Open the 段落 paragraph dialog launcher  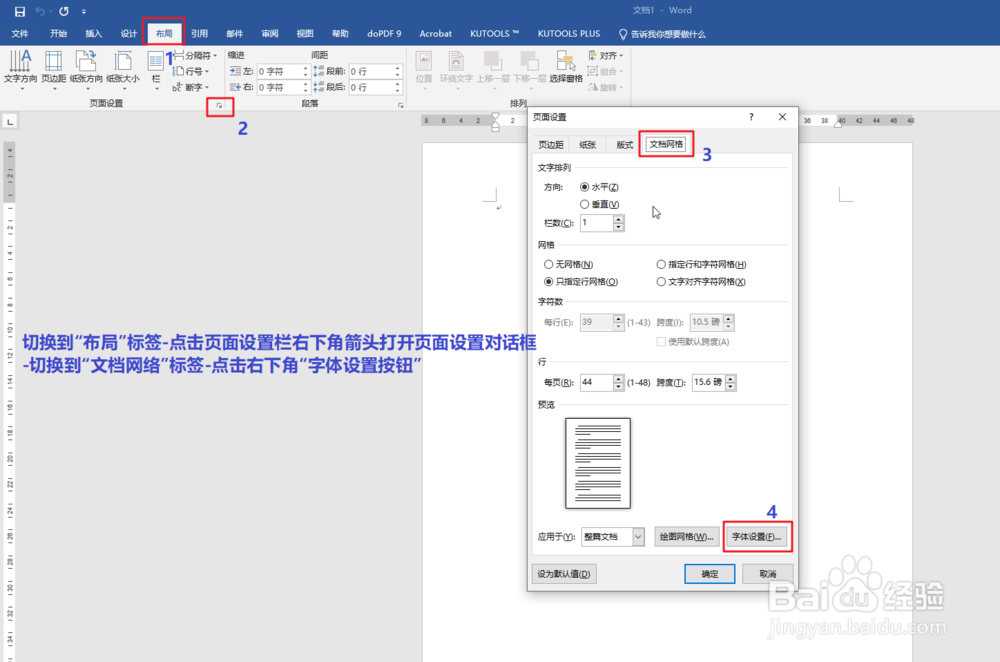[x=401, y=106]
